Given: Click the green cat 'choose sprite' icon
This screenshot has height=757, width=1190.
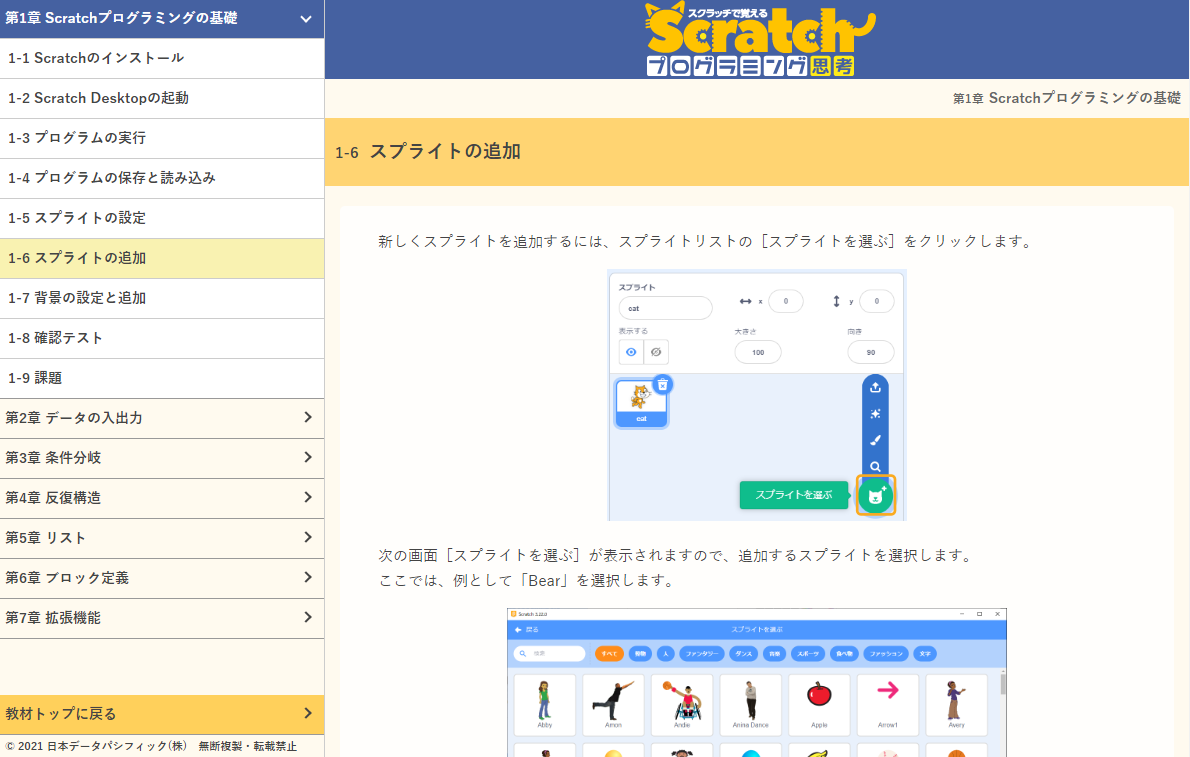Looking at the screenshot, I should pyautogui.click(x=875, y=495).
